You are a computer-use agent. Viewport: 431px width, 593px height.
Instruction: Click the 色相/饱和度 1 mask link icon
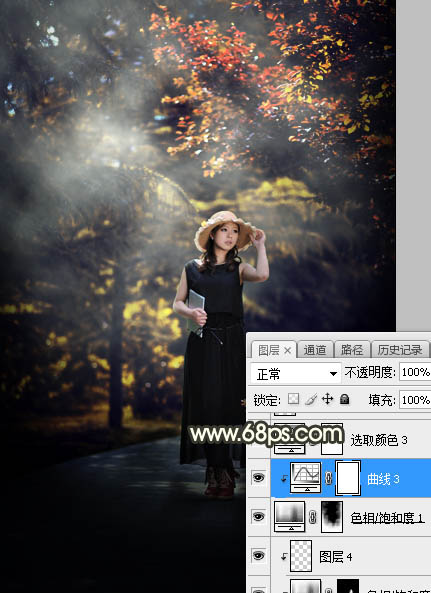coord(313,517)
